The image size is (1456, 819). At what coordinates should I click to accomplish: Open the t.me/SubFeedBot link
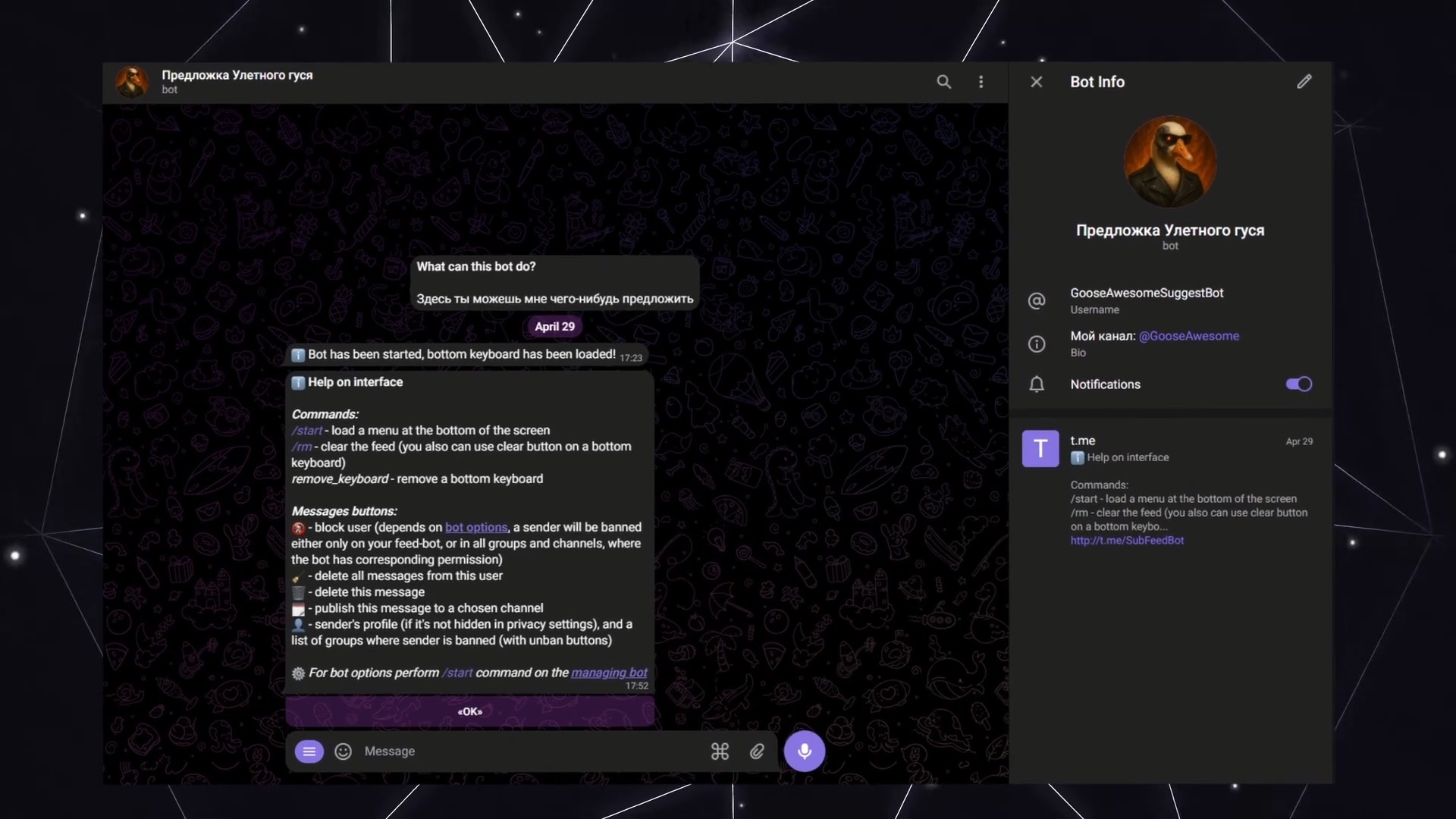click(1127, 541)
